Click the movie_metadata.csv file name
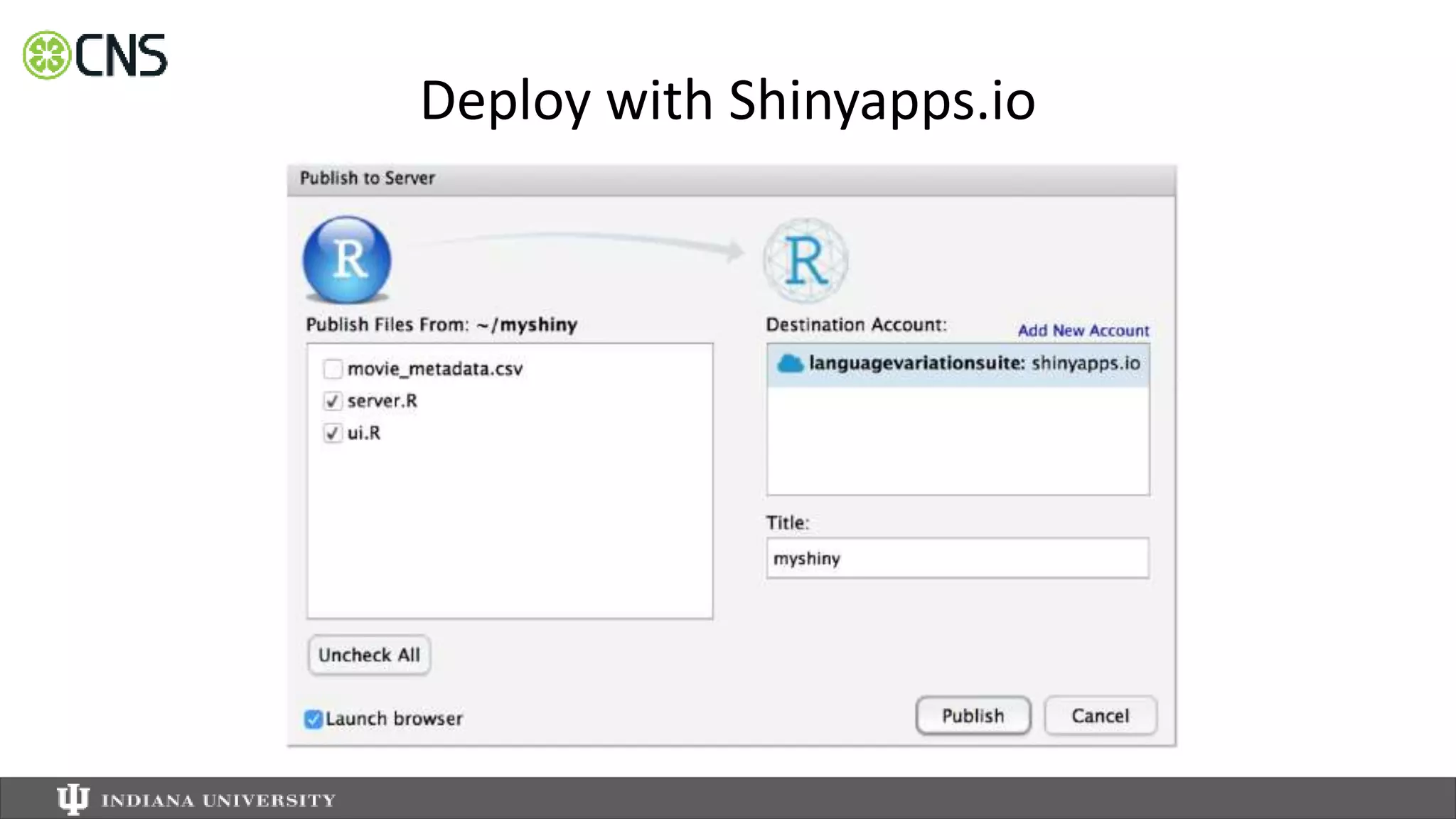 pos(435,369)
